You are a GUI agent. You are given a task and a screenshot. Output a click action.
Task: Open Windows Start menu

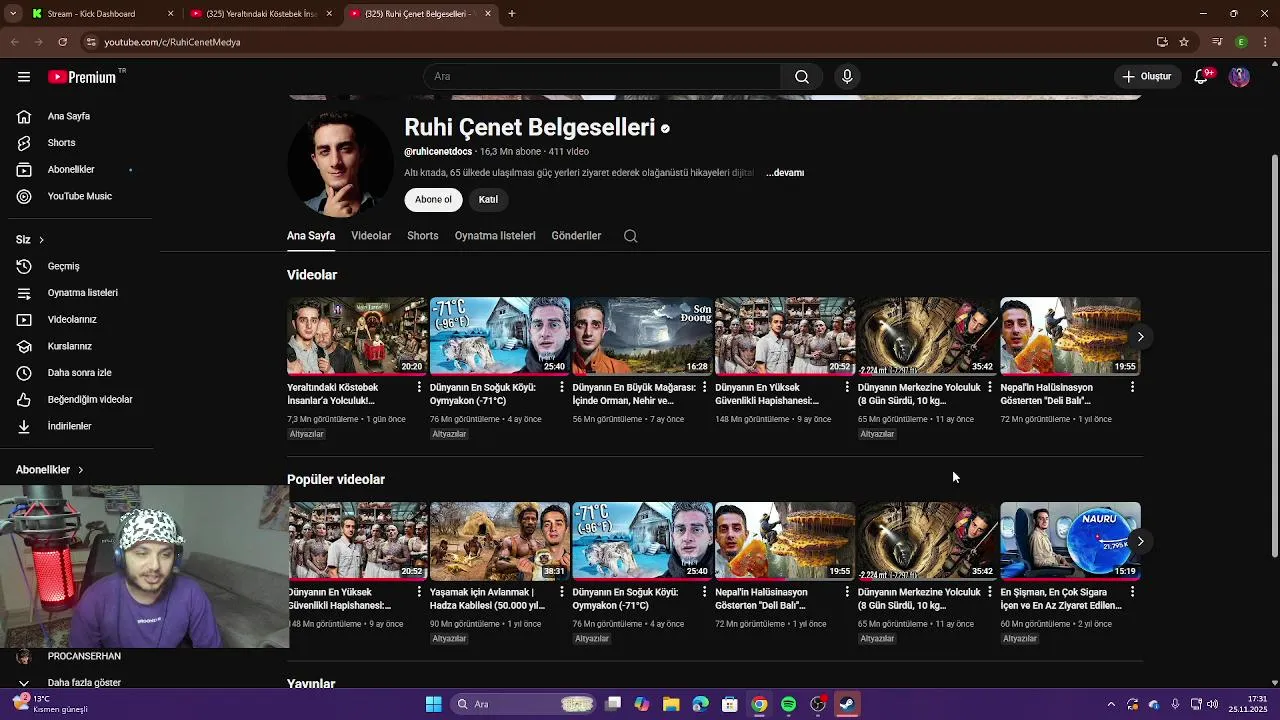[x=433, y=704]
